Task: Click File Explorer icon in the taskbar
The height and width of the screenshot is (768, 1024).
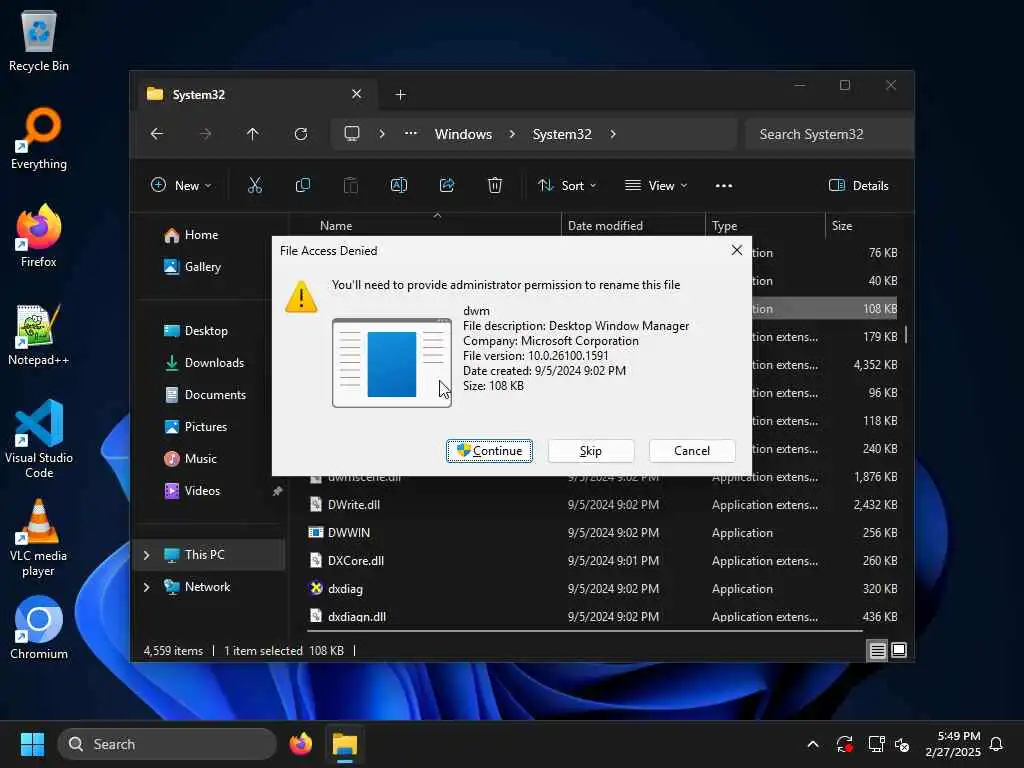Action: (x=344, y=744)
